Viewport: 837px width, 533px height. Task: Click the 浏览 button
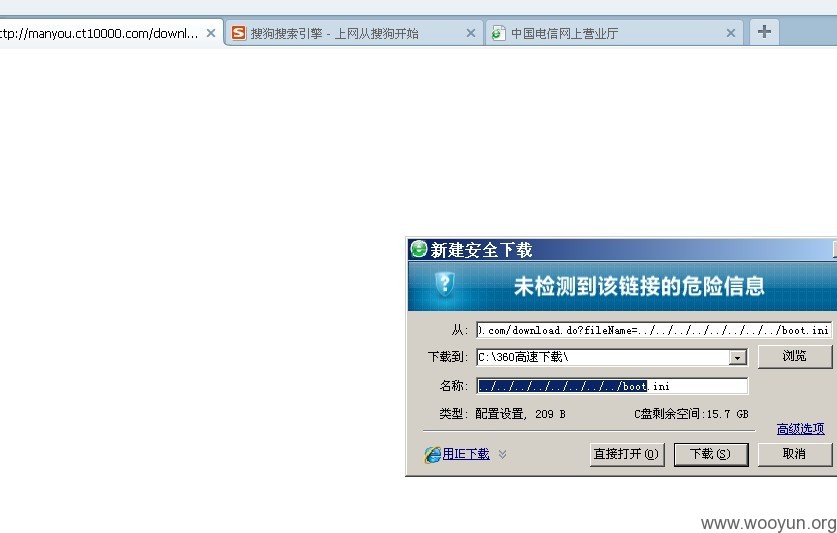[794, 356]
